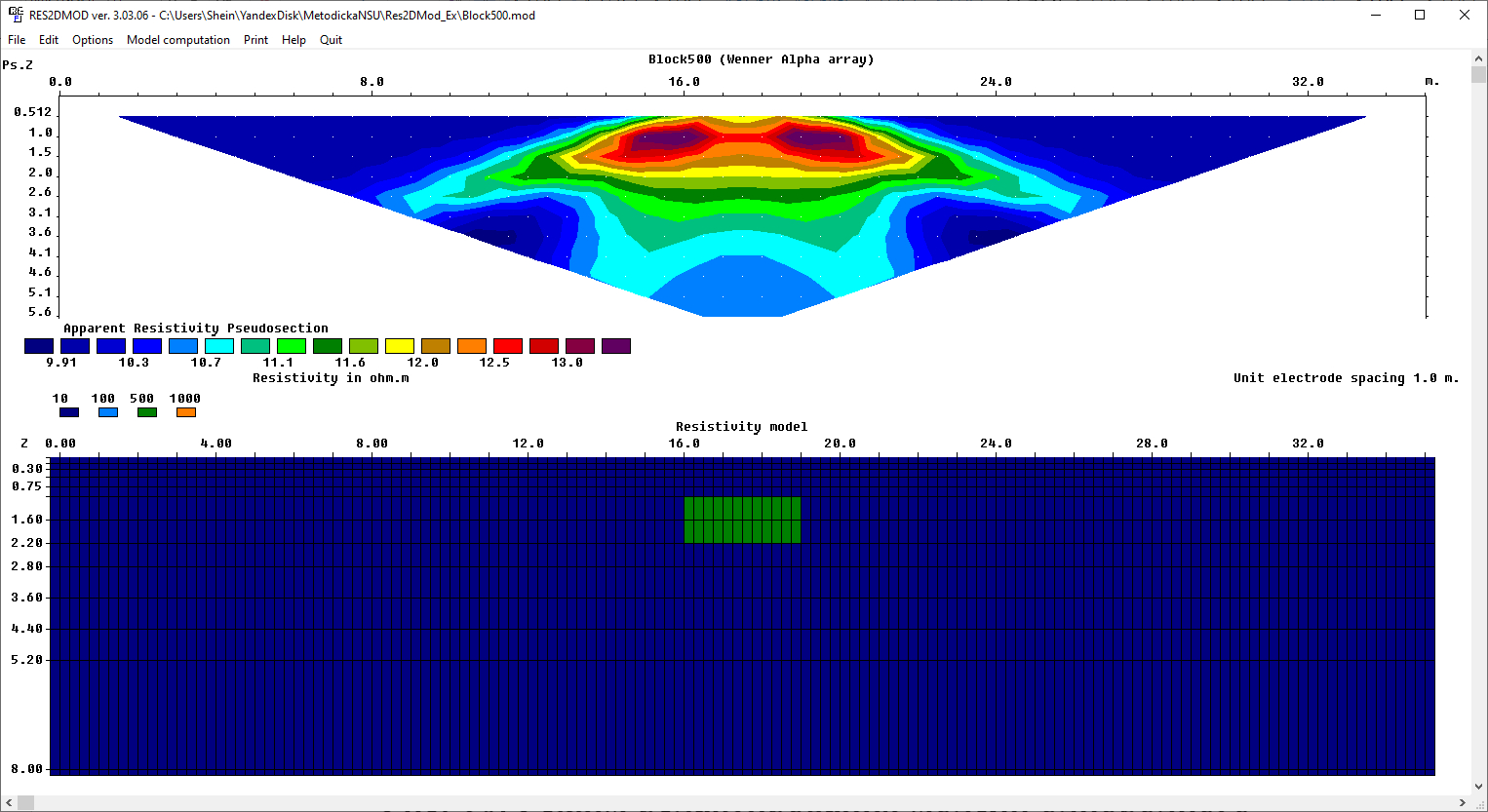1488x812 pixels.
Task: Click the horizontal scrollbar thumb
Action: click(x=25, y=803)
